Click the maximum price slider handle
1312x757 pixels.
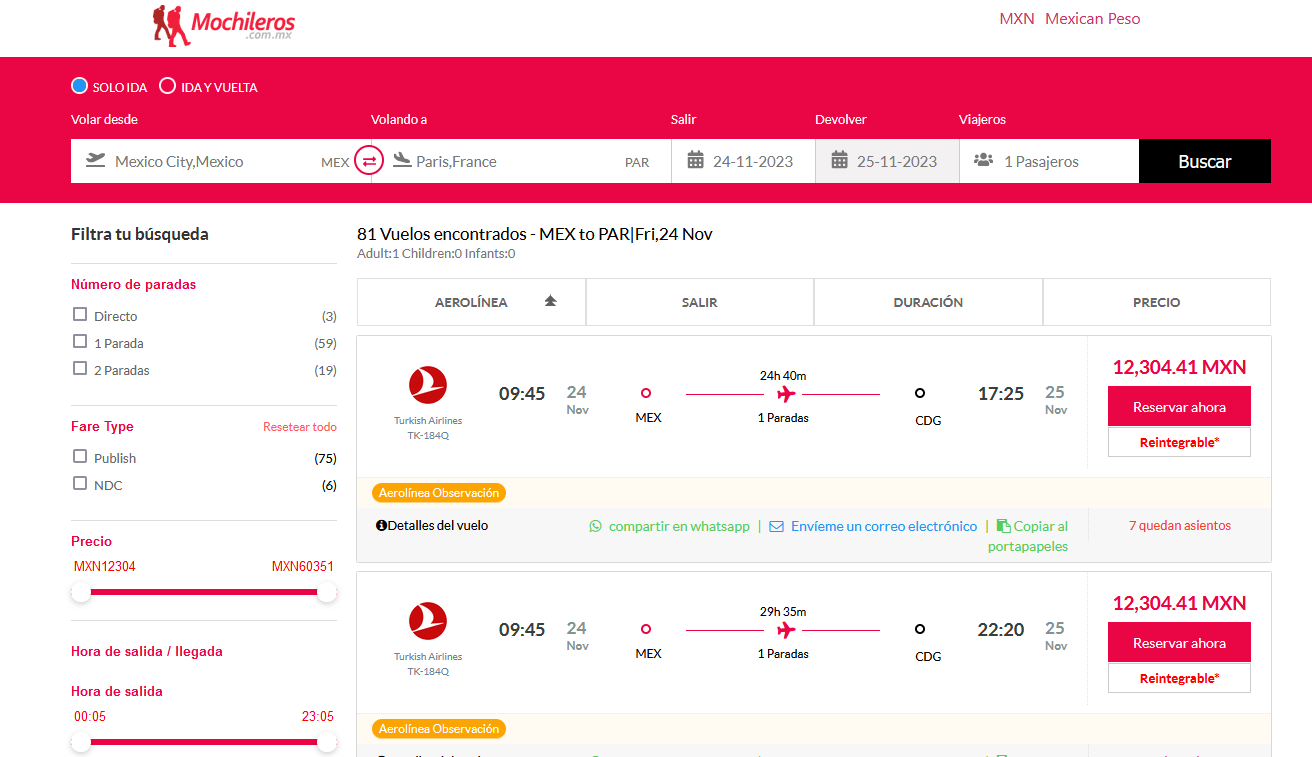coord(326,592)
